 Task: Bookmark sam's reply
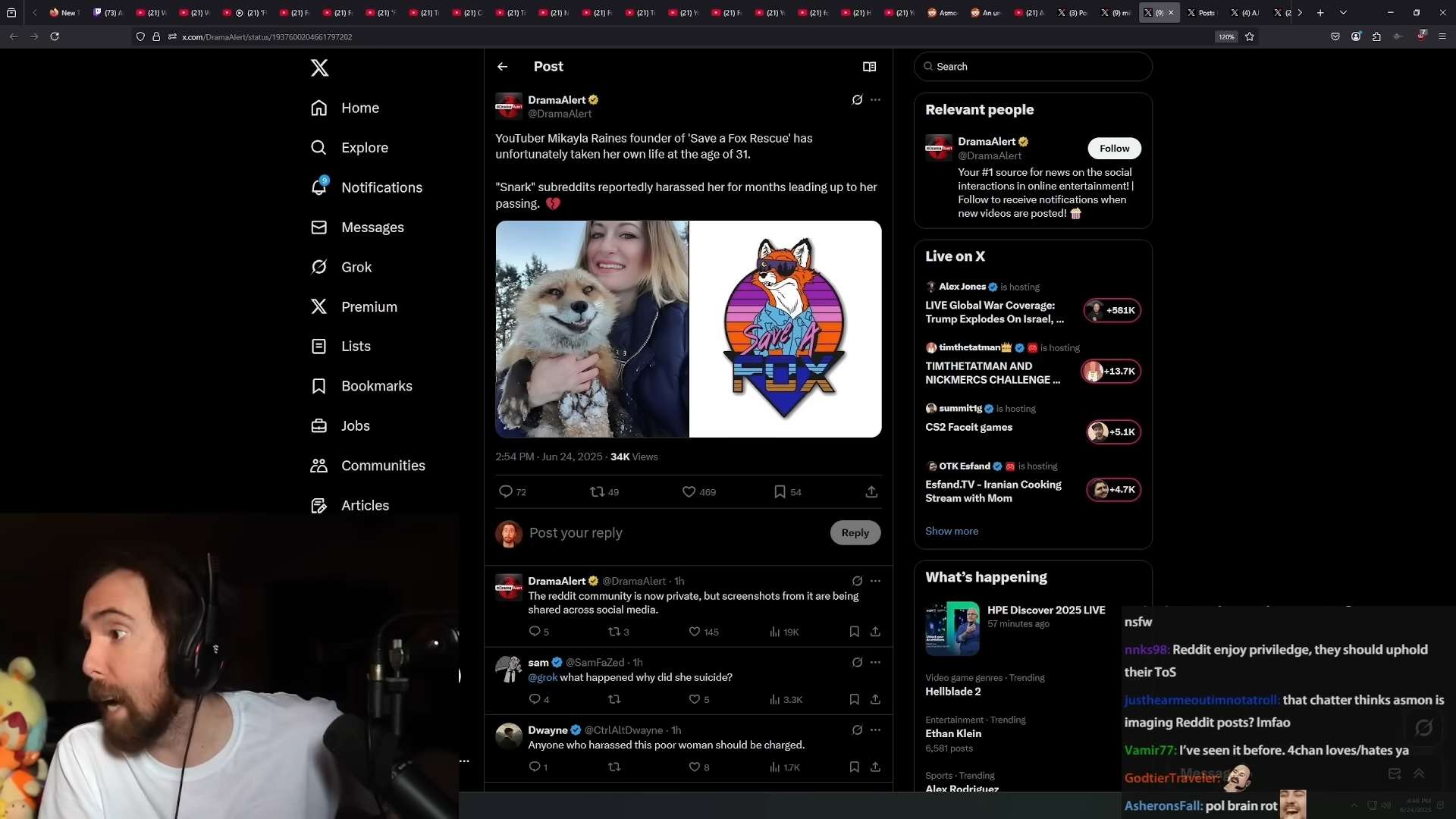coord(854,699)
